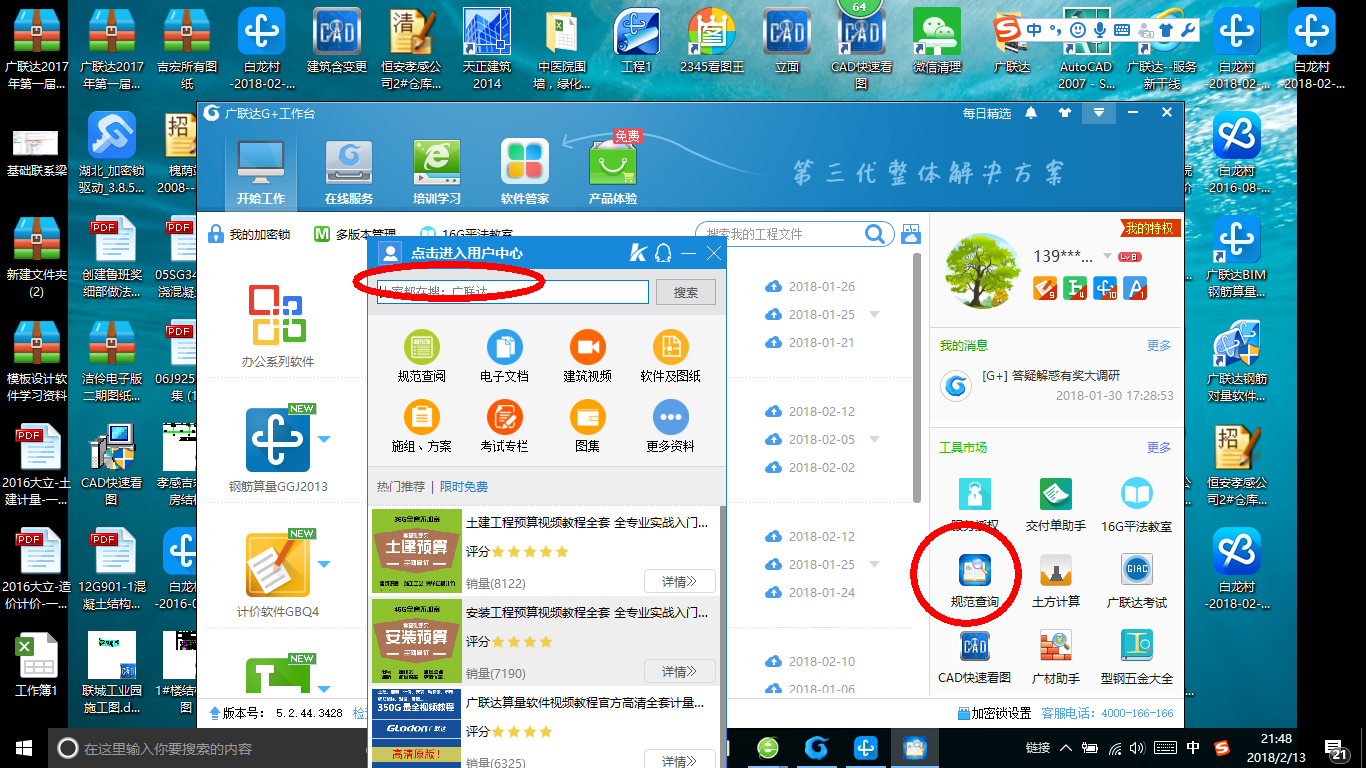
Task: Click notification bell icon in title bar
Action: coord(1031,113)
